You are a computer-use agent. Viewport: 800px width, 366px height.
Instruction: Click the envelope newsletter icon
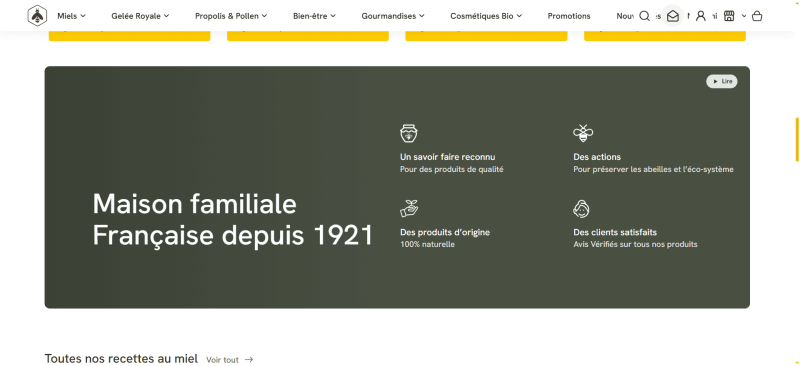coord(673,16)
